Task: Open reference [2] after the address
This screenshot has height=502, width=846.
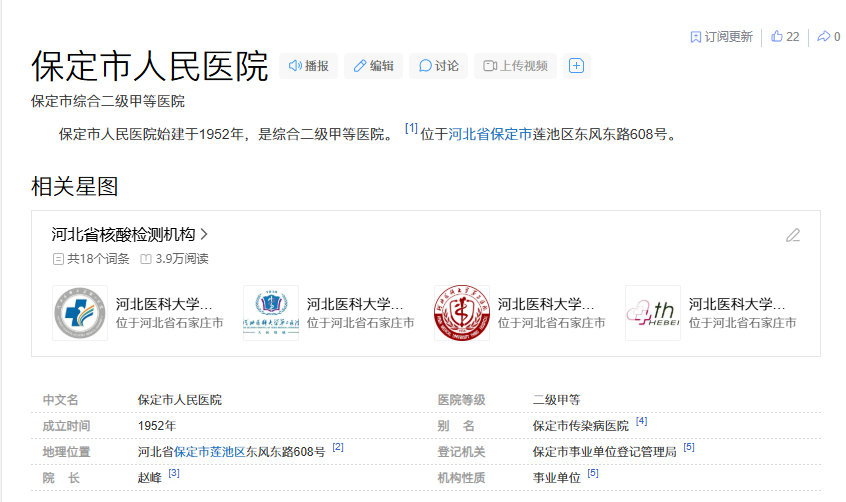Action: 338,447
